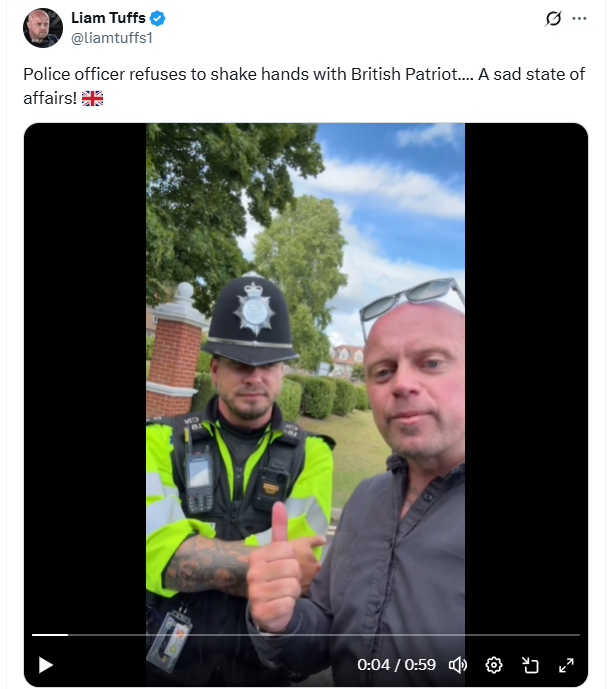This screenshot has width=609, height=689.
Task: Open the three-dot more options menu
Action: pyautogui.click(x=579, y=18)
